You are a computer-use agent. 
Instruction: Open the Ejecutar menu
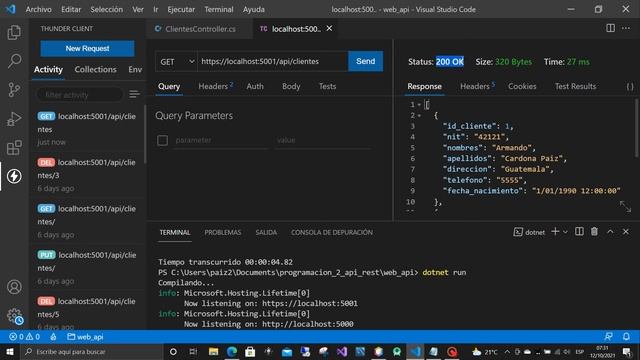(181, 9)
